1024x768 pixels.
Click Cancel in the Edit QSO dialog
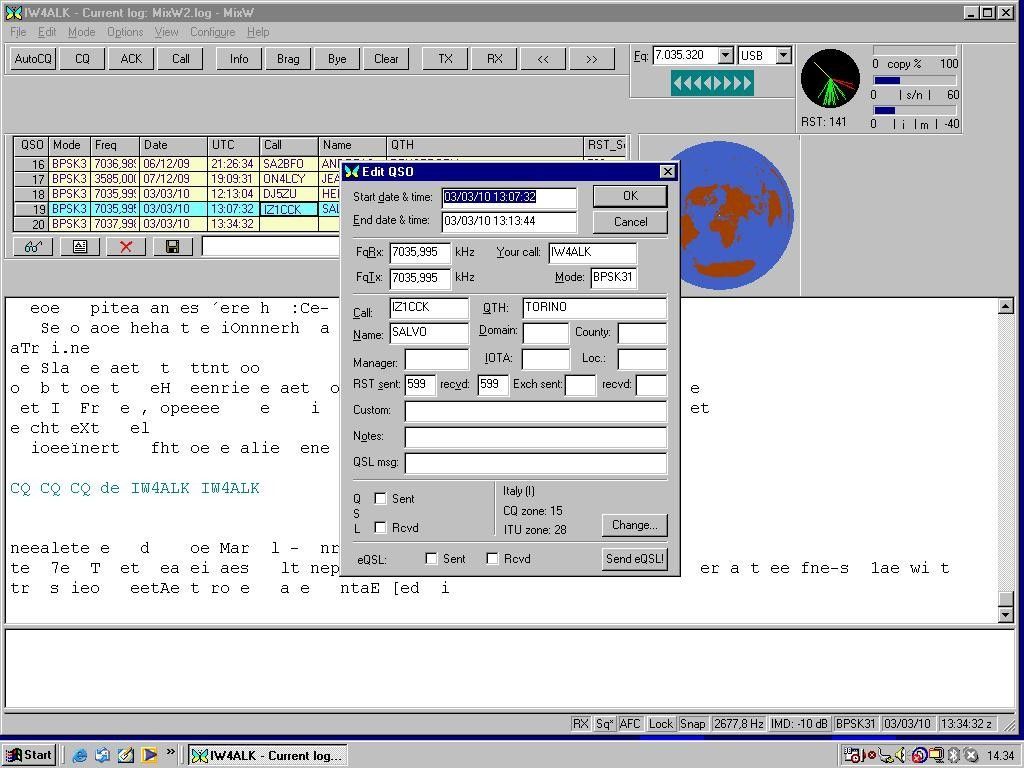pos(630,222)
